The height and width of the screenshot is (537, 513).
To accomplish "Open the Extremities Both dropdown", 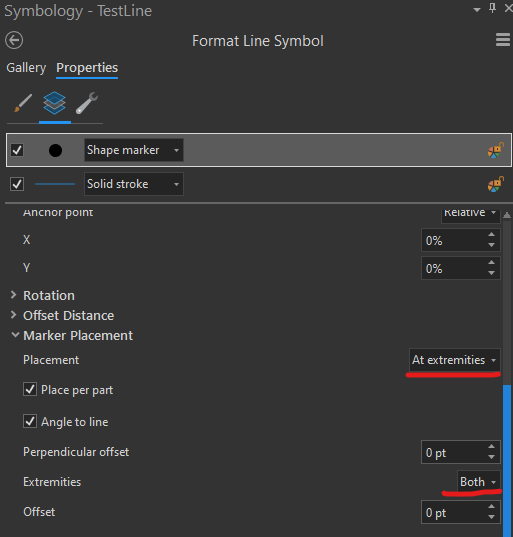I will click(478, 482).
